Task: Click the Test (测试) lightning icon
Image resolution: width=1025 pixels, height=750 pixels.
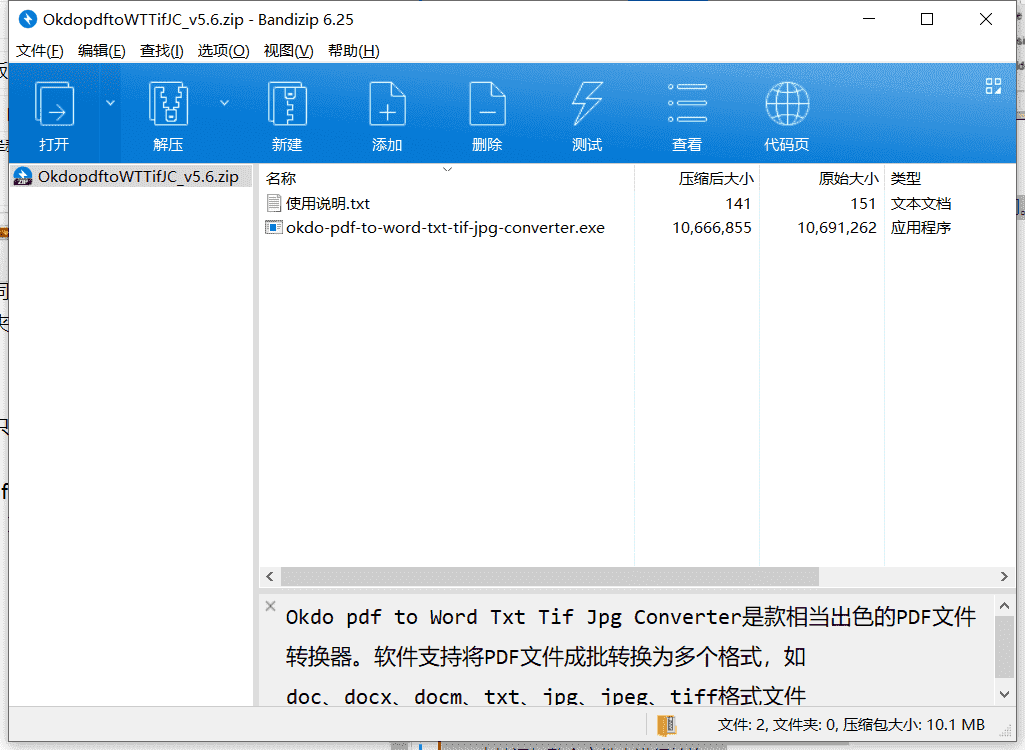Action: tap(587, 104)
